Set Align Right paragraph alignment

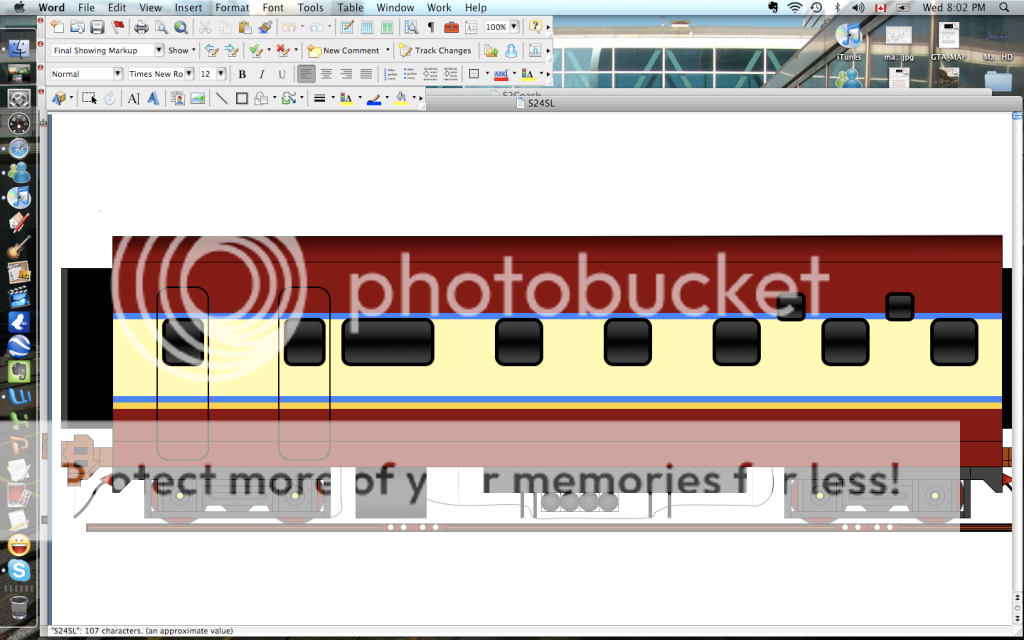(346, 74)
